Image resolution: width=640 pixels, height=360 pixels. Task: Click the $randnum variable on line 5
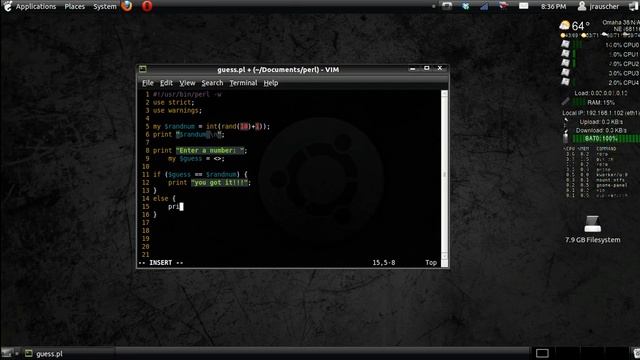point(180,127)
